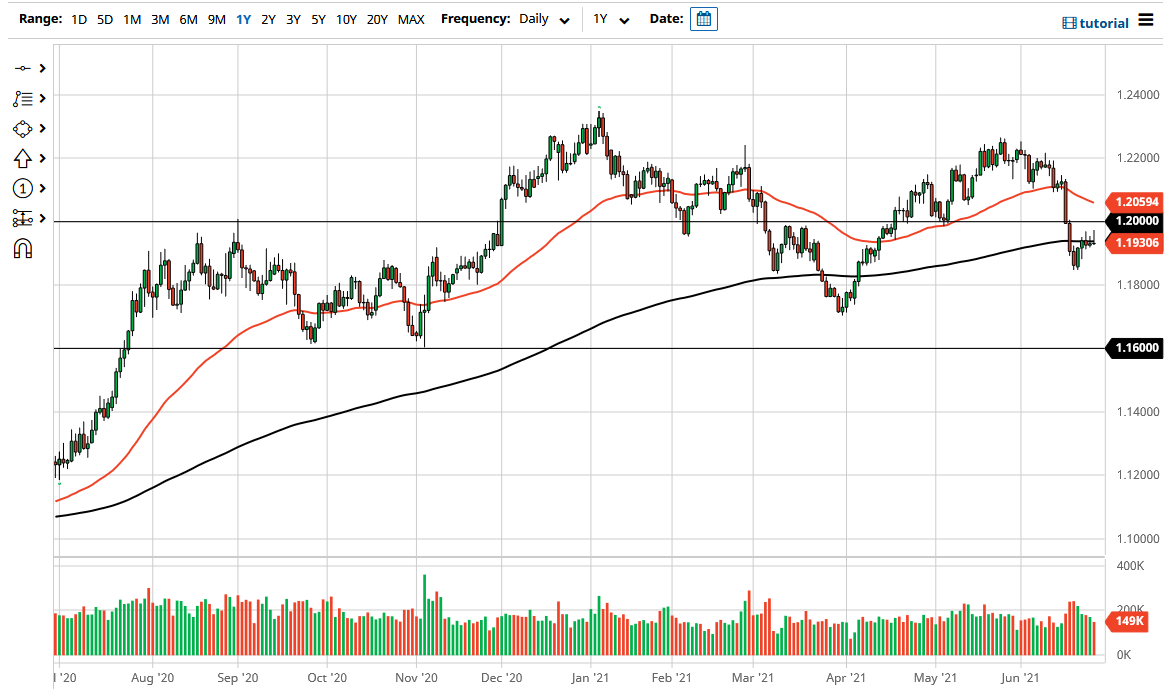
Task: Select the shapes drawing tool icon
Action: pyautogui.click(x=22, y=129)
